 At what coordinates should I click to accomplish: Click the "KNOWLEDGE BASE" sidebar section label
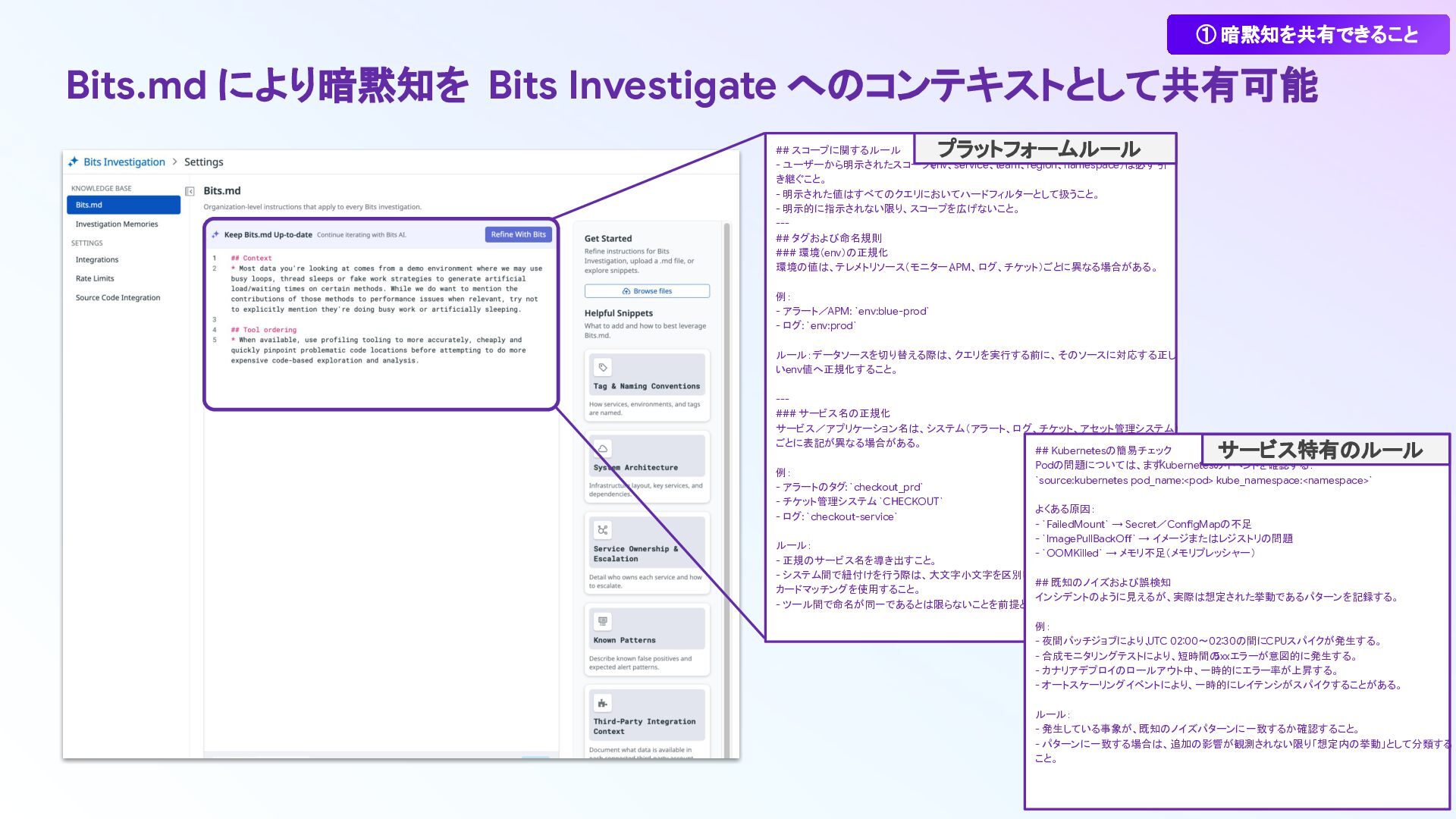pos(102,188)
